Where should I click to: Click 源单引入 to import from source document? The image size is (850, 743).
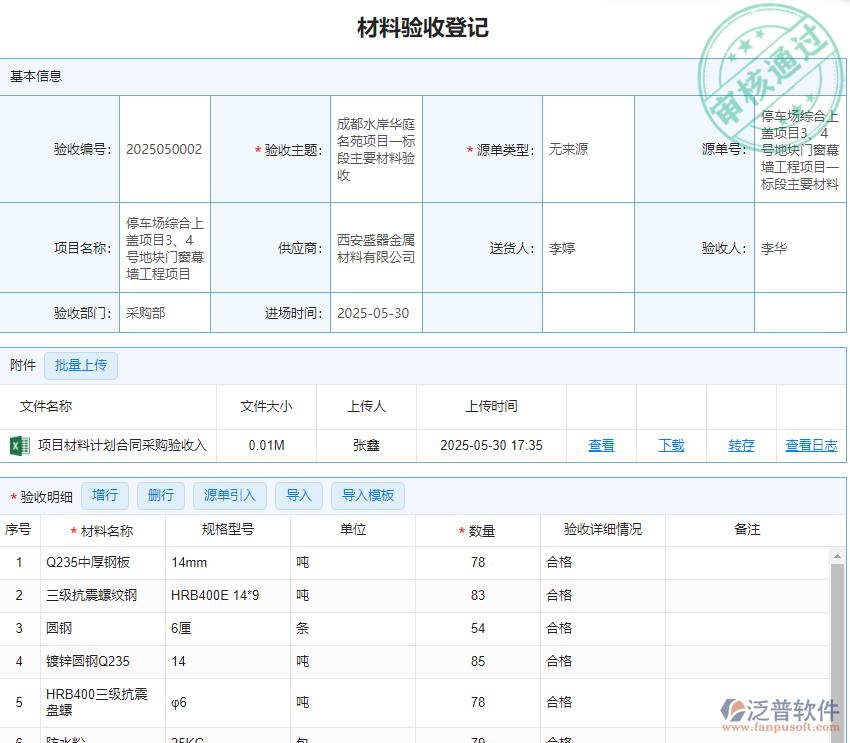(x=227, y=495)
